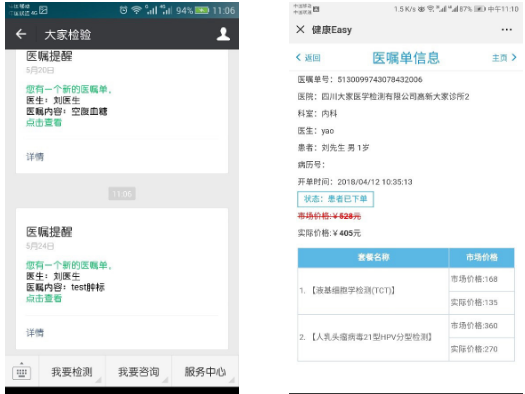Tap the 医嘱单信息 page title

coord(406,58)
